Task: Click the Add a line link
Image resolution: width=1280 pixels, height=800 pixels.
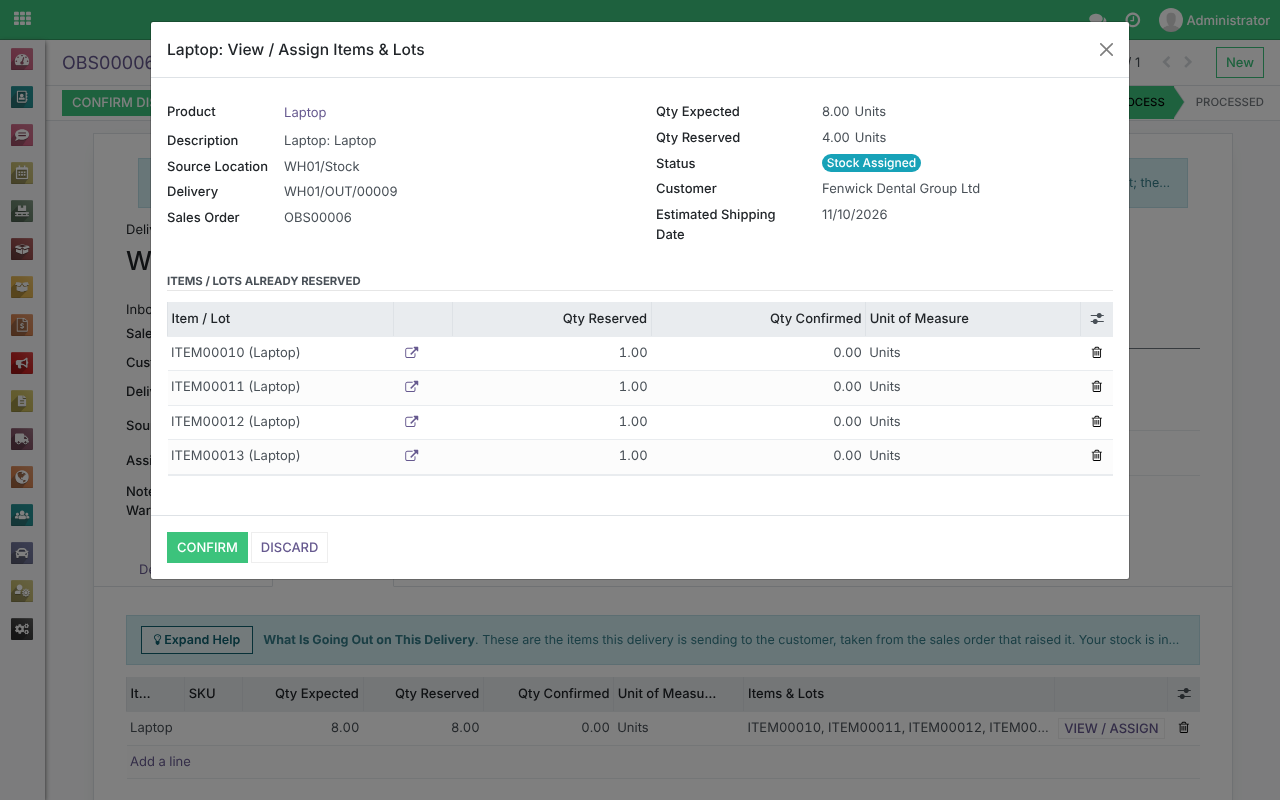Action: pos(160,762)
